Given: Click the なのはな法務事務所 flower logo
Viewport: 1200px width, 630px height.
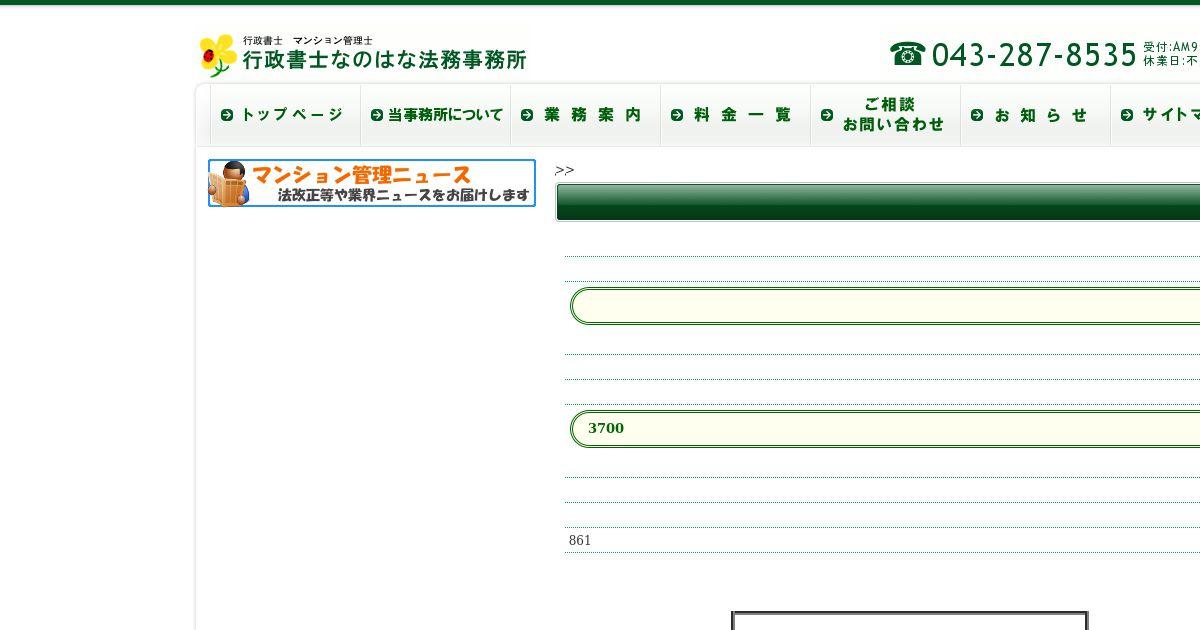Looking at the screenshot, I should point(218,55).
